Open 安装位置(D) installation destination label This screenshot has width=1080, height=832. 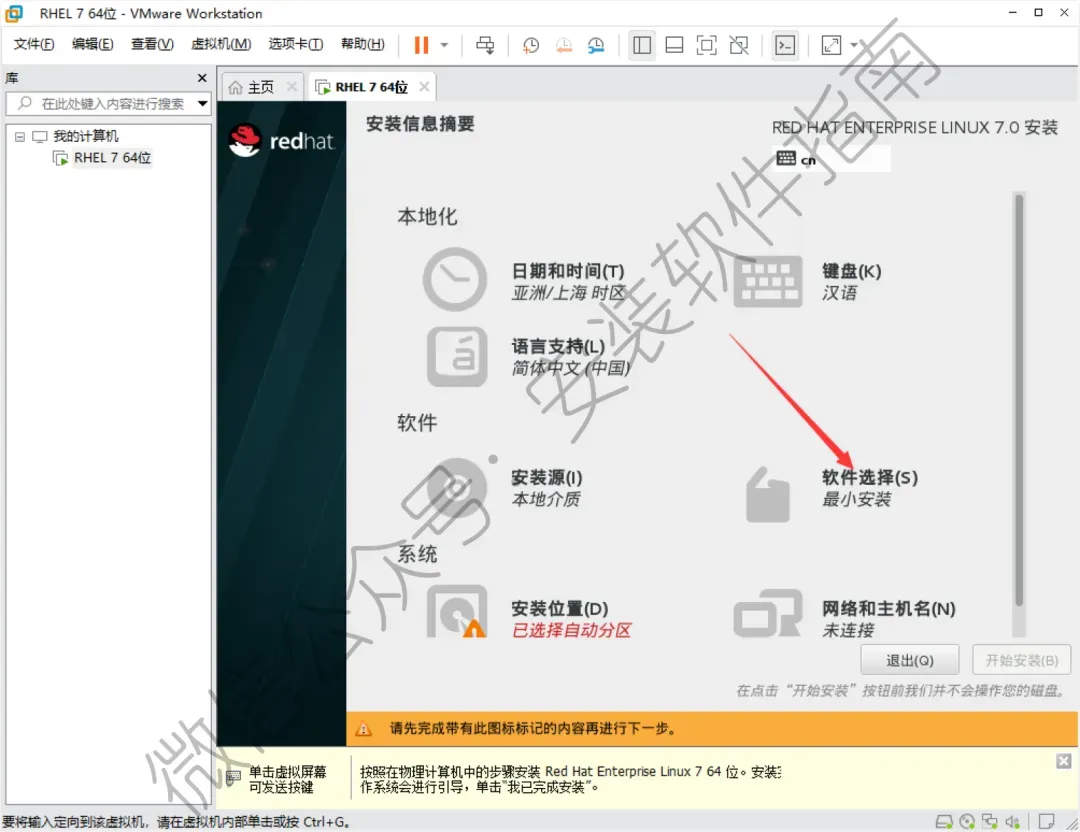560,609
